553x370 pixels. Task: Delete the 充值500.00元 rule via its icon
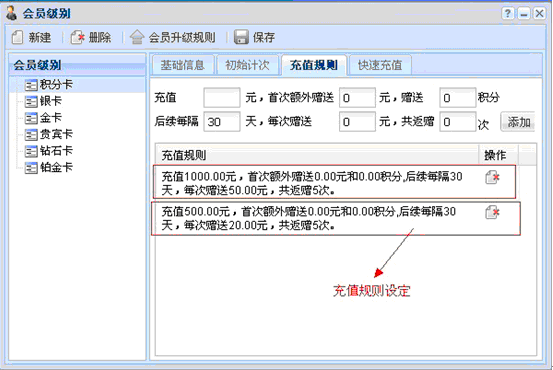click(492, 212)
